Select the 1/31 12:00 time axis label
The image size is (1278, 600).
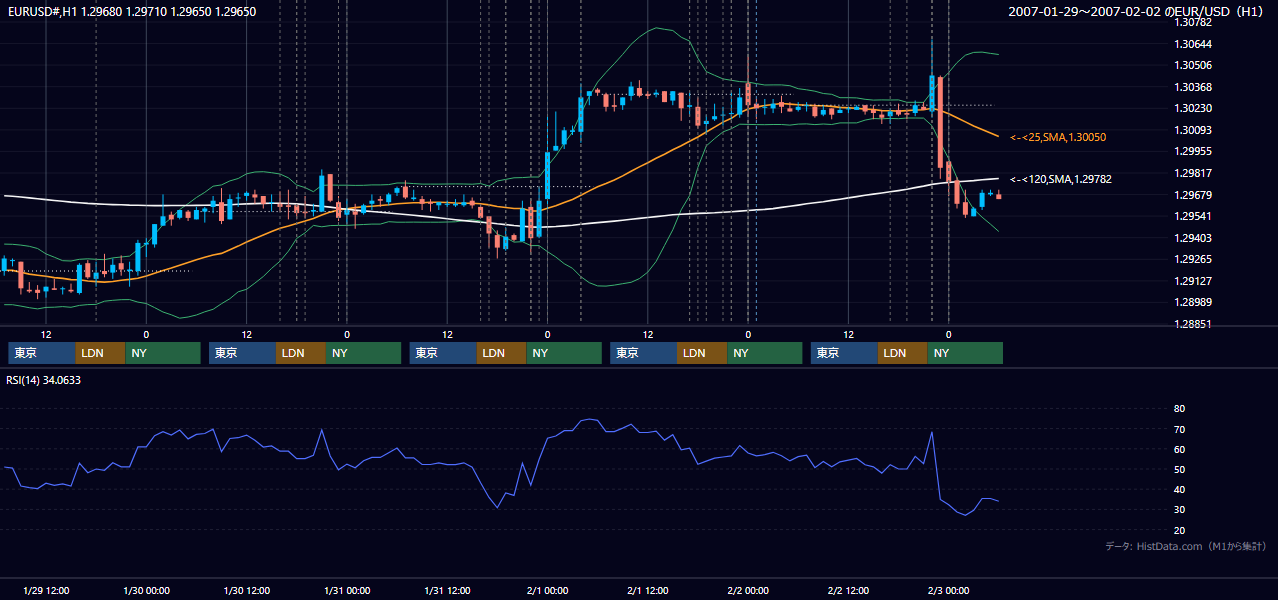[x=447, y=591]
